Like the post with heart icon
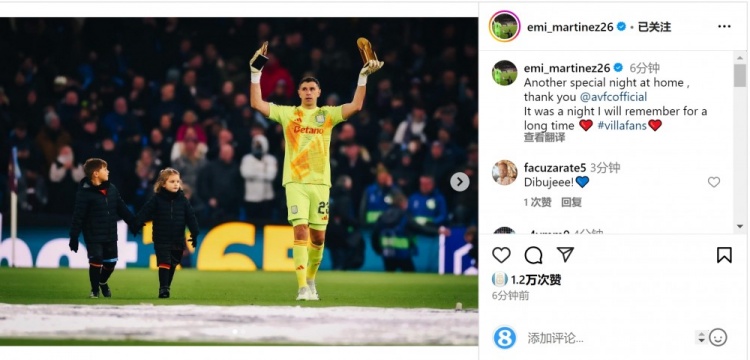This screenshot has width=750, height=360. coord(501,255)
